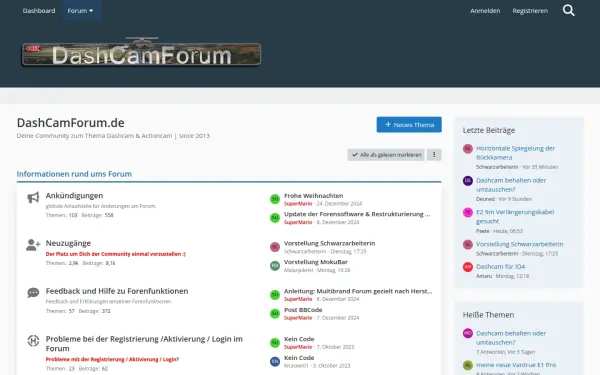Click avatar beside E2 9m Verlängerungskabel

pos(468,212)
